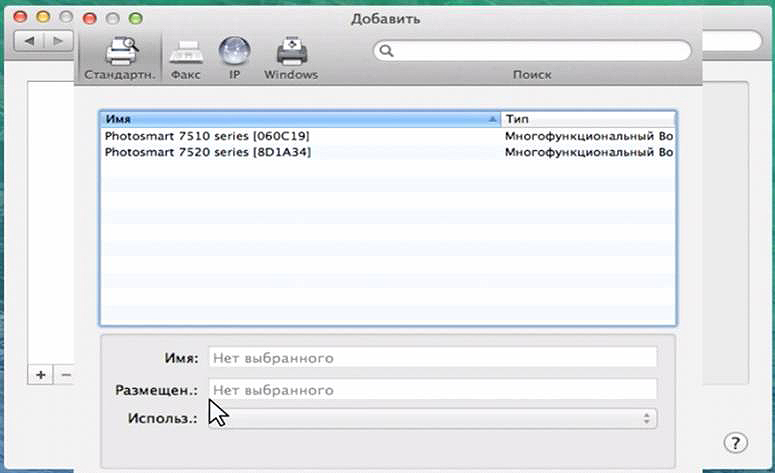The width and height of the screenshot is (775, 473).
Task: Switch to the IP printer globe icon
Action: (x=233, y=57)
